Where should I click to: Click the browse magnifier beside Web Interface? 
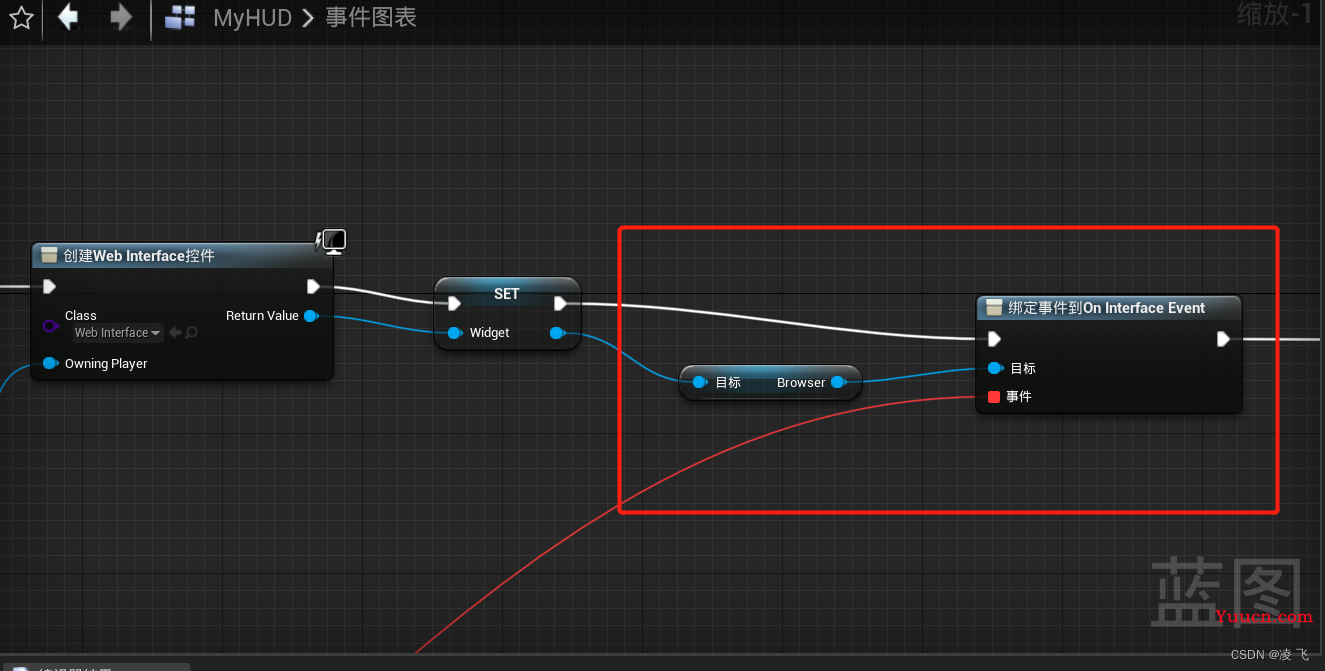click(x=192, y=333)
